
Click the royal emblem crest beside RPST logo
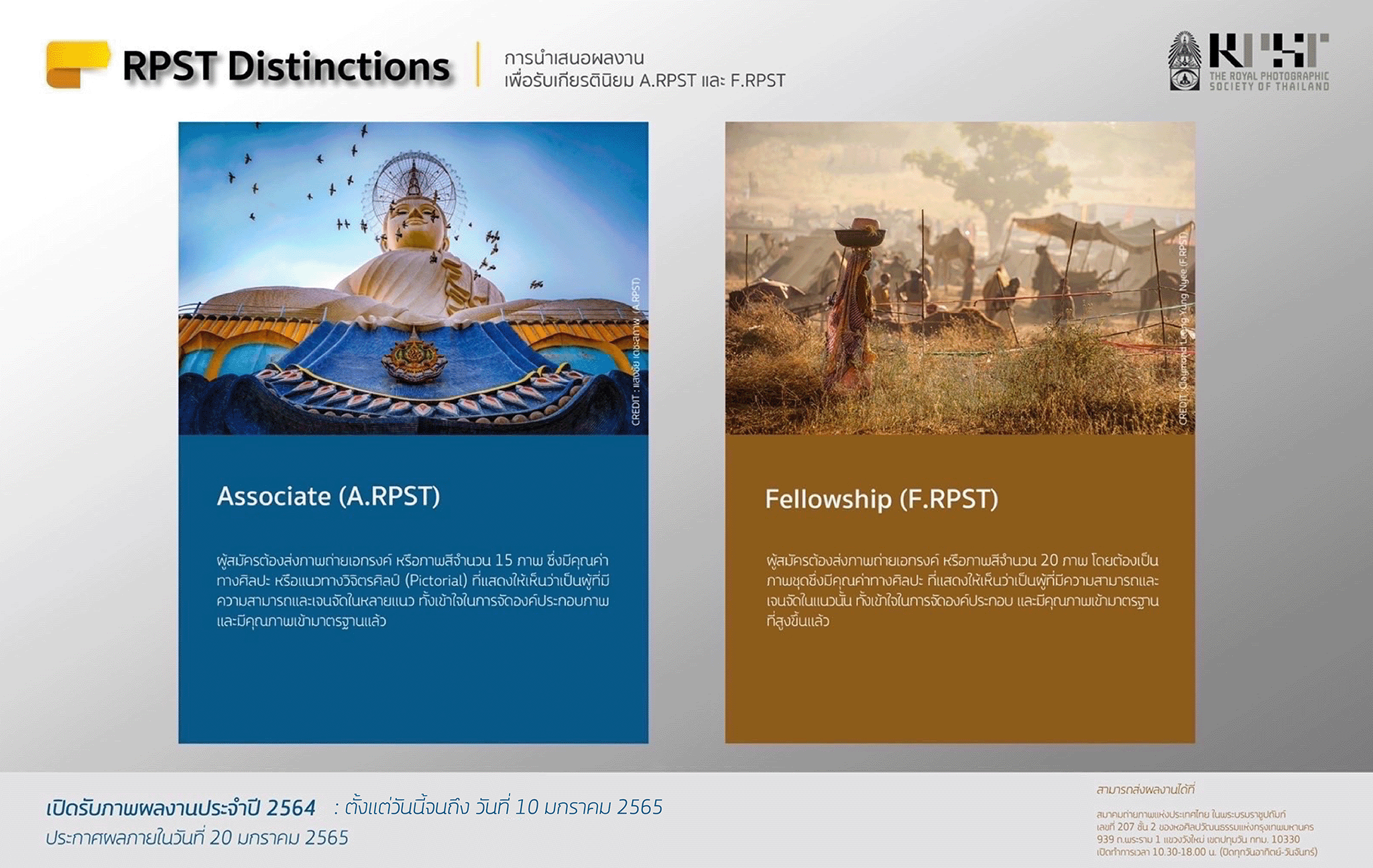[x=1185, y=61]
